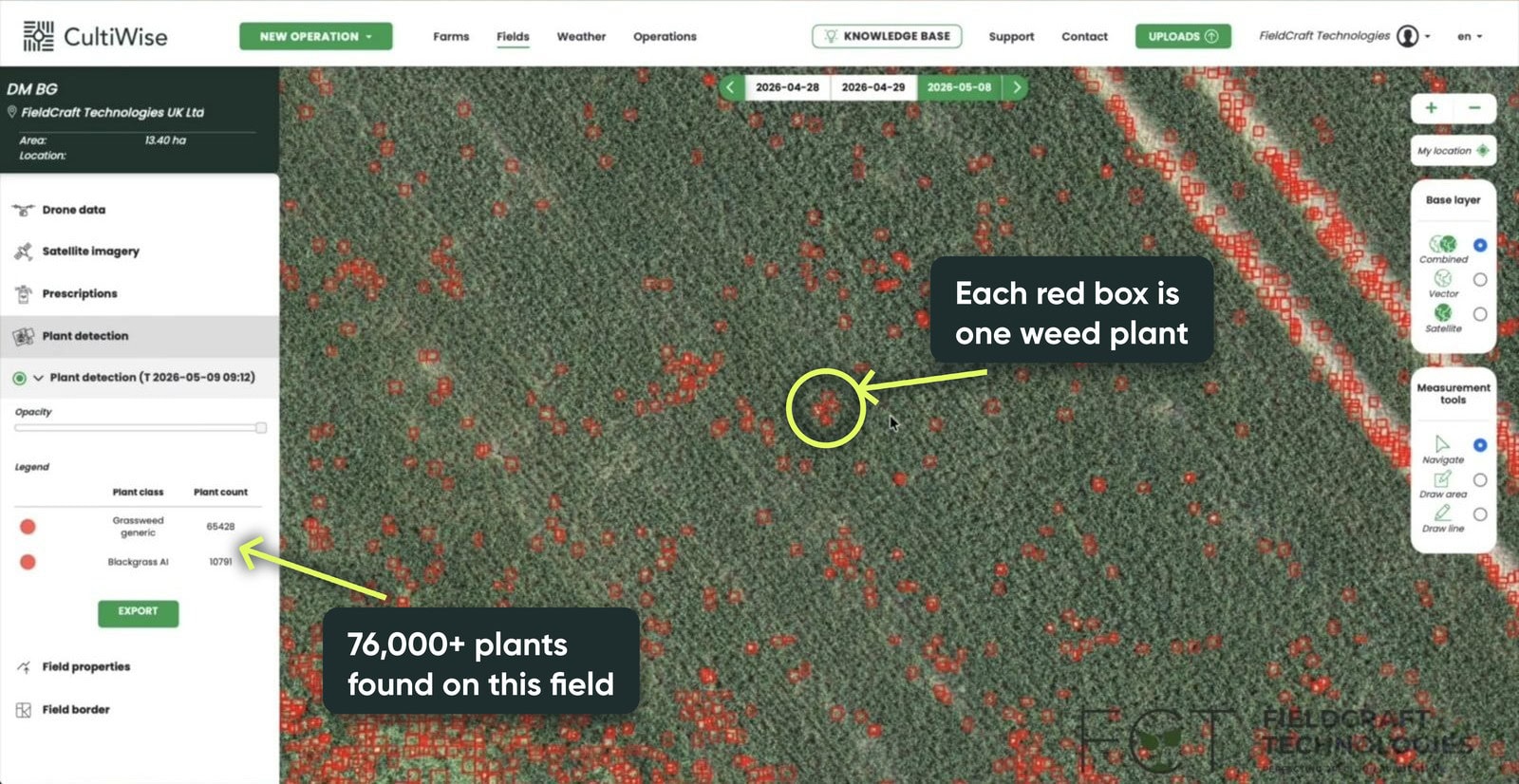Collapse the Plant detection layer chevron
This screenshot has height=784, width=1519.
38,378
